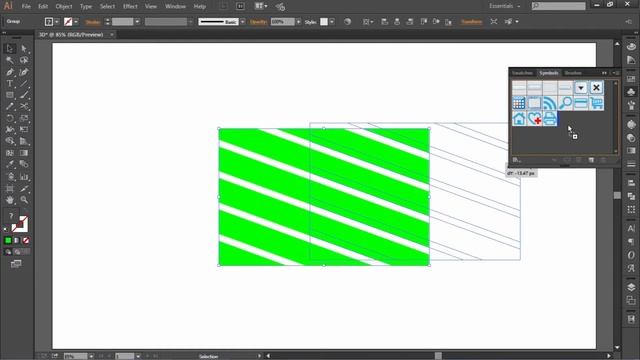Select the Magic Wand tool
This screenshot has height=360, width=640.
pyautogui.click(x=10, y=60)
